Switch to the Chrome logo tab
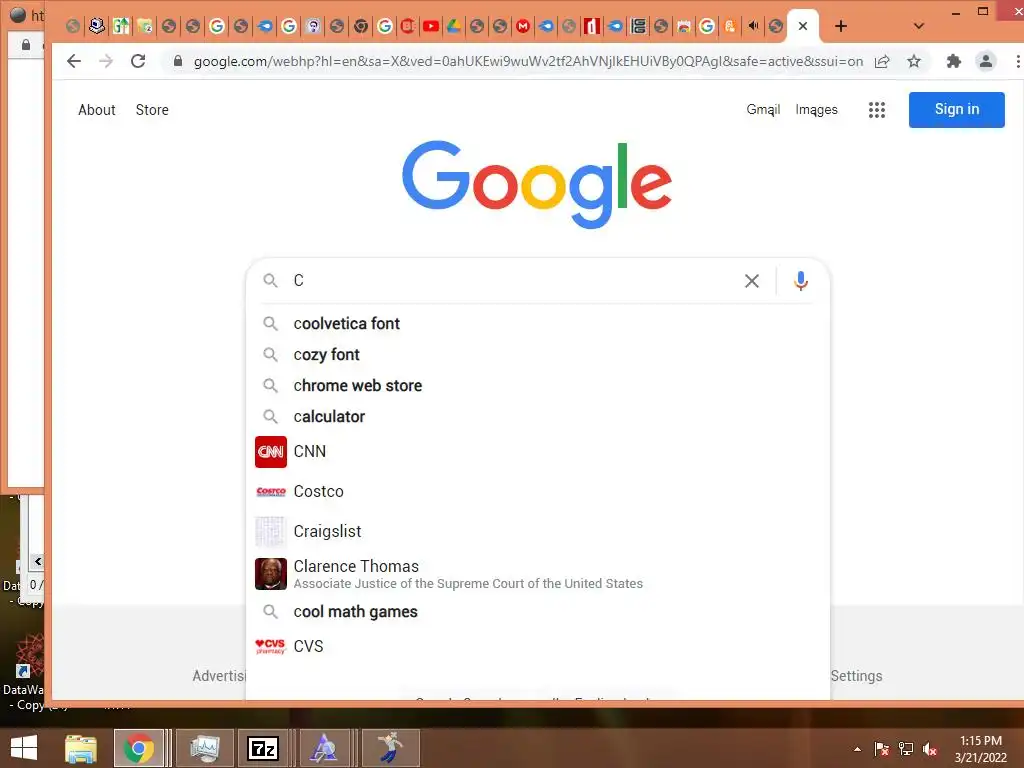 pos(360,26)
